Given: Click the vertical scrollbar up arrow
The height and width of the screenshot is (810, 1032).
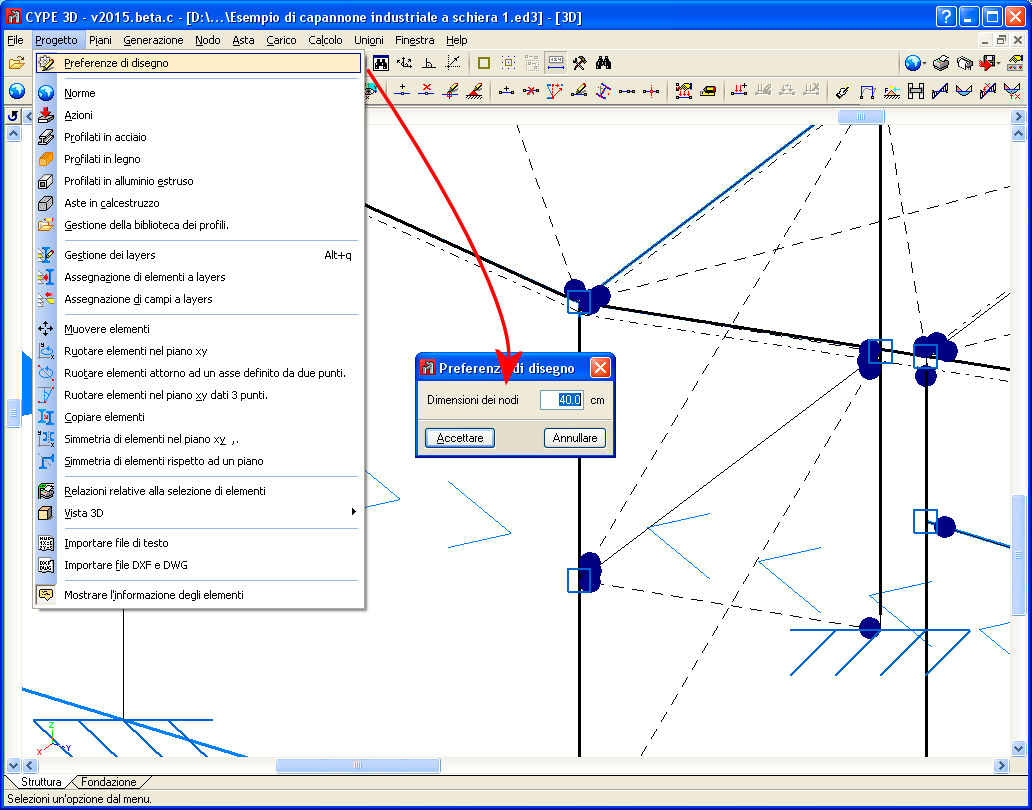Looking at the screenshot, I should (x=1018, y=134).
